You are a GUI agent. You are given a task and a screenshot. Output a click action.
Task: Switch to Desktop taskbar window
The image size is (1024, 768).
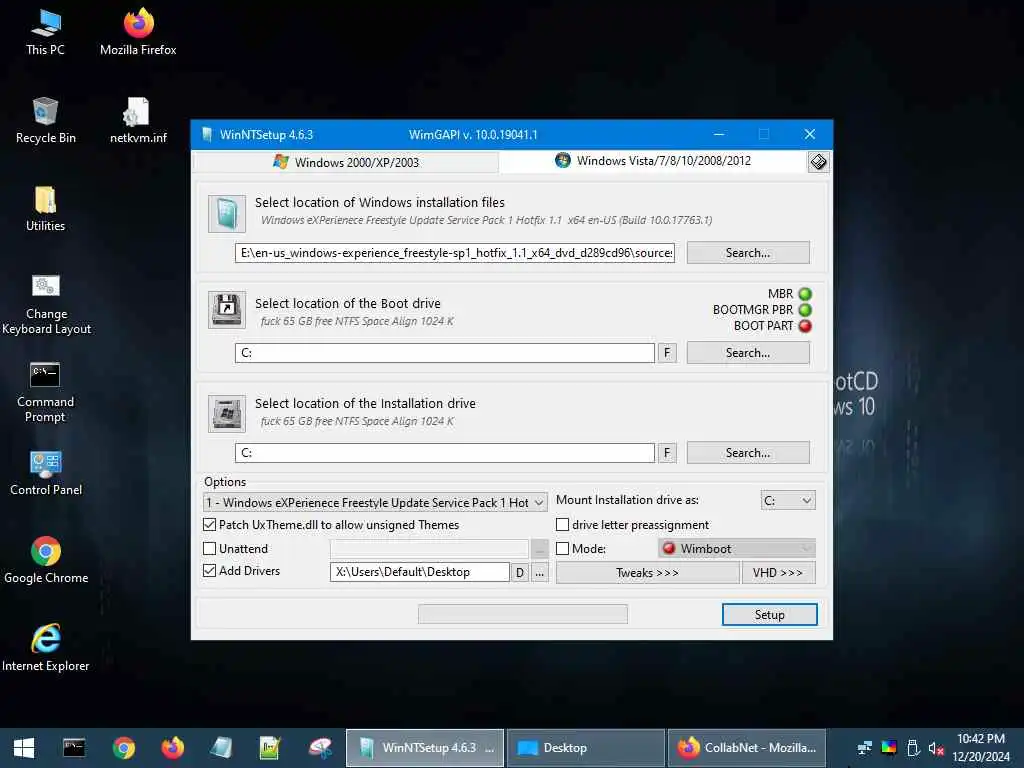click(x=586, y=748)
